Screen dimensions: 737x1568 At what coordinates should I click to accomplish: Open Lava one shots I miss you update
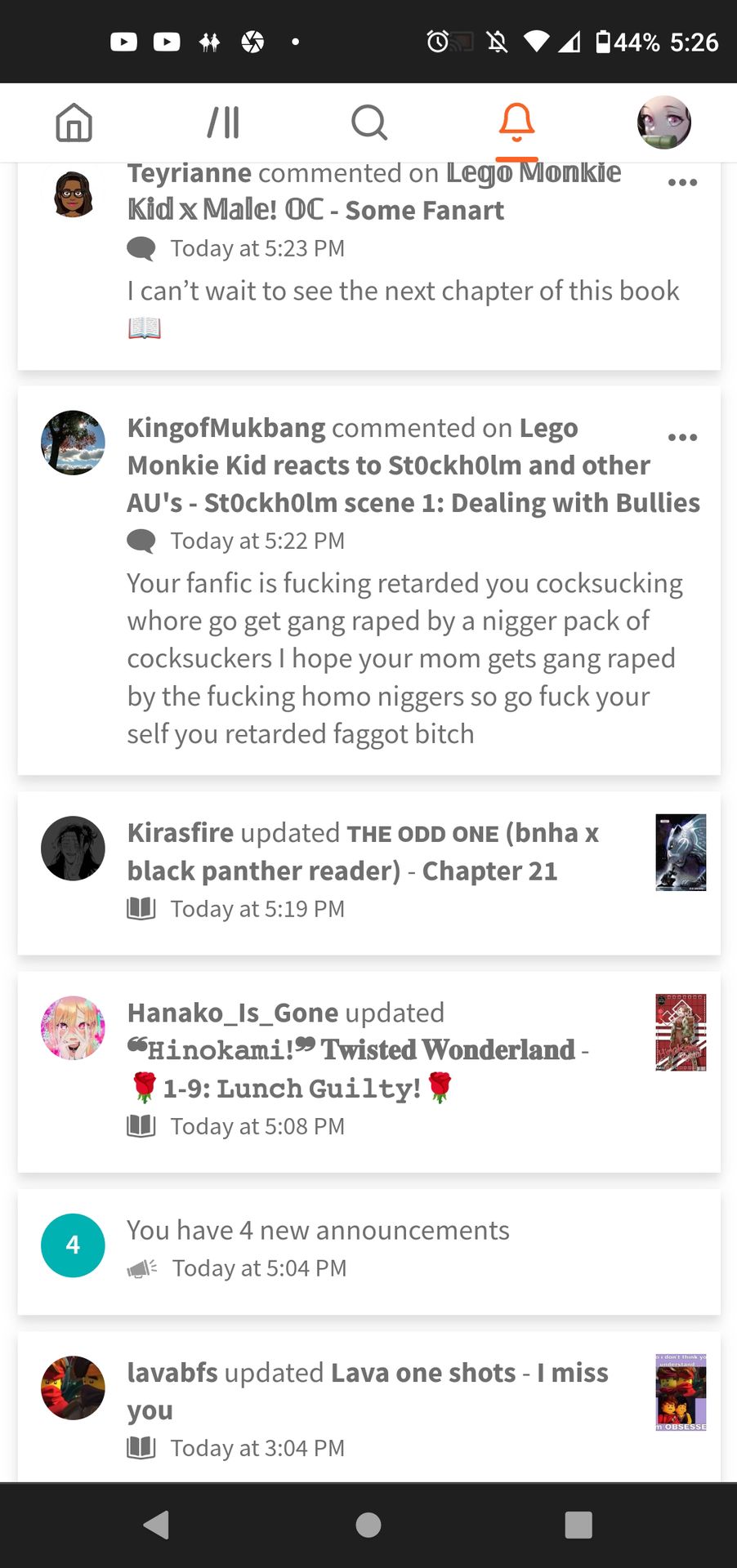pyautogui.click(x=369, y=1407)
